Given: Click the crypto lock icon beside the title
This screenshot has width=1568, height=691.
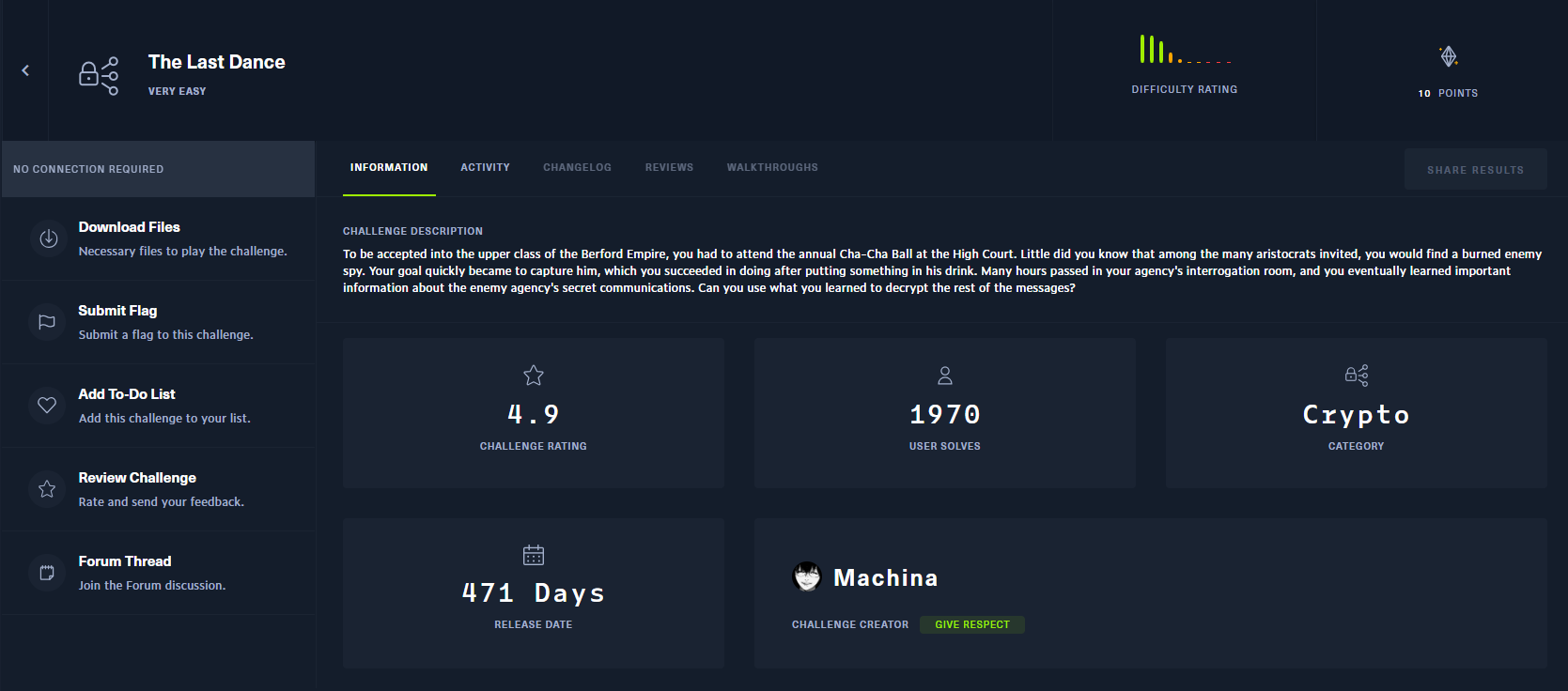Looking at the screenshot, I should pyautogui.click(x=99, y=75).
